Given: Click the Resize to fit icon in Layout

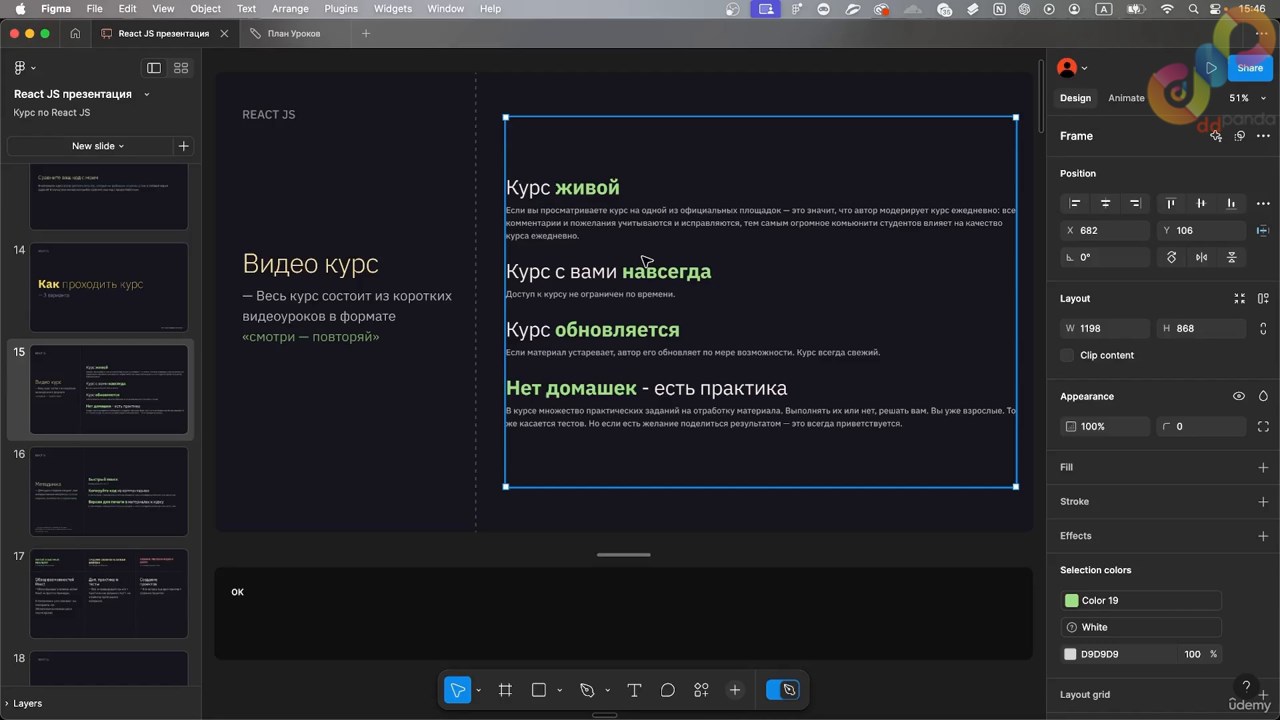Looking at the screenshot, I should click(x=1240, y=298).
